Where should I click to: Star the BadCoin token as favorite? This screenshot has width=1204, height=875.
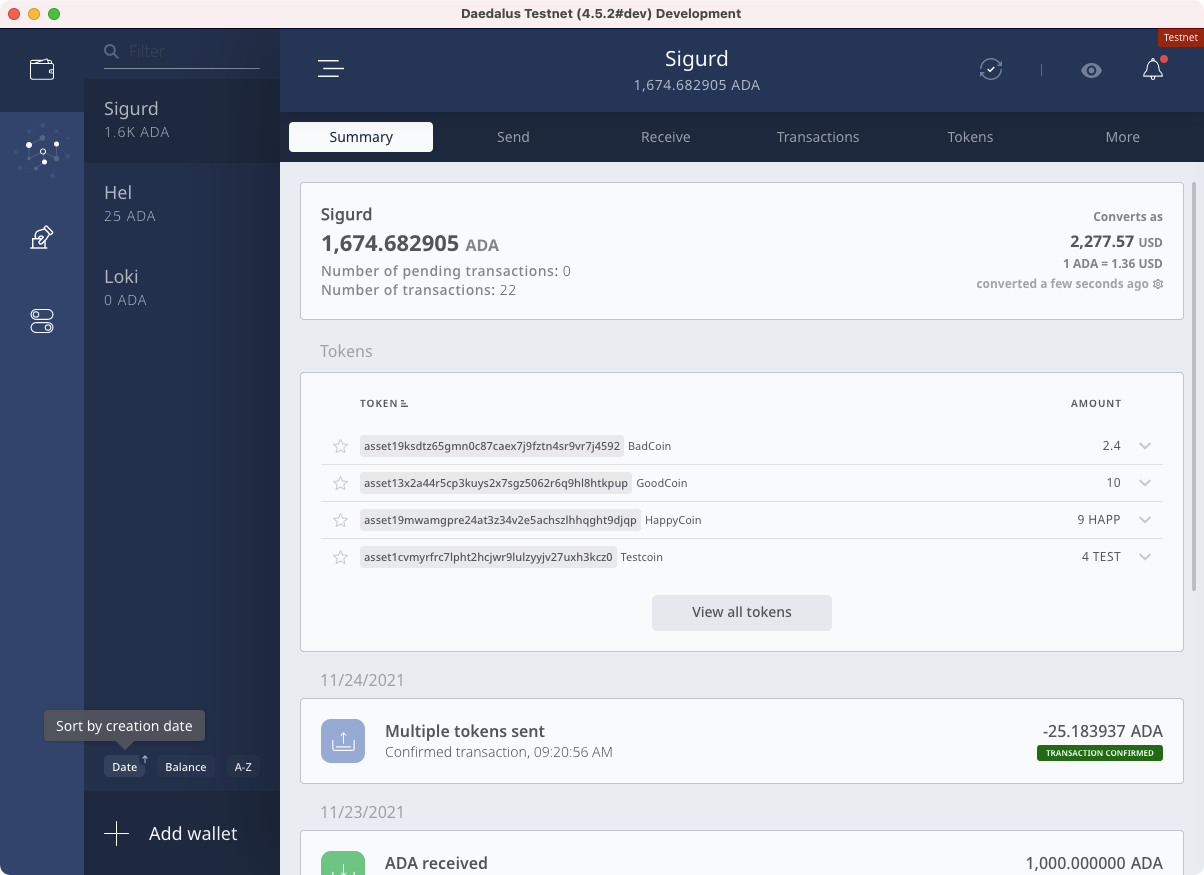click(x=340, y=446)
